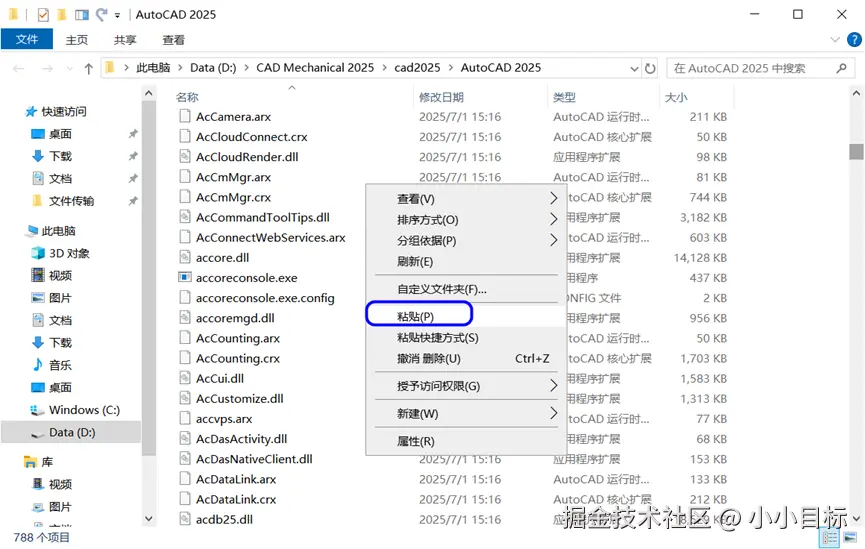This screenshot has width=865, height=549.
Task: Click the undo icon in title bar
Action: point(102,14)
